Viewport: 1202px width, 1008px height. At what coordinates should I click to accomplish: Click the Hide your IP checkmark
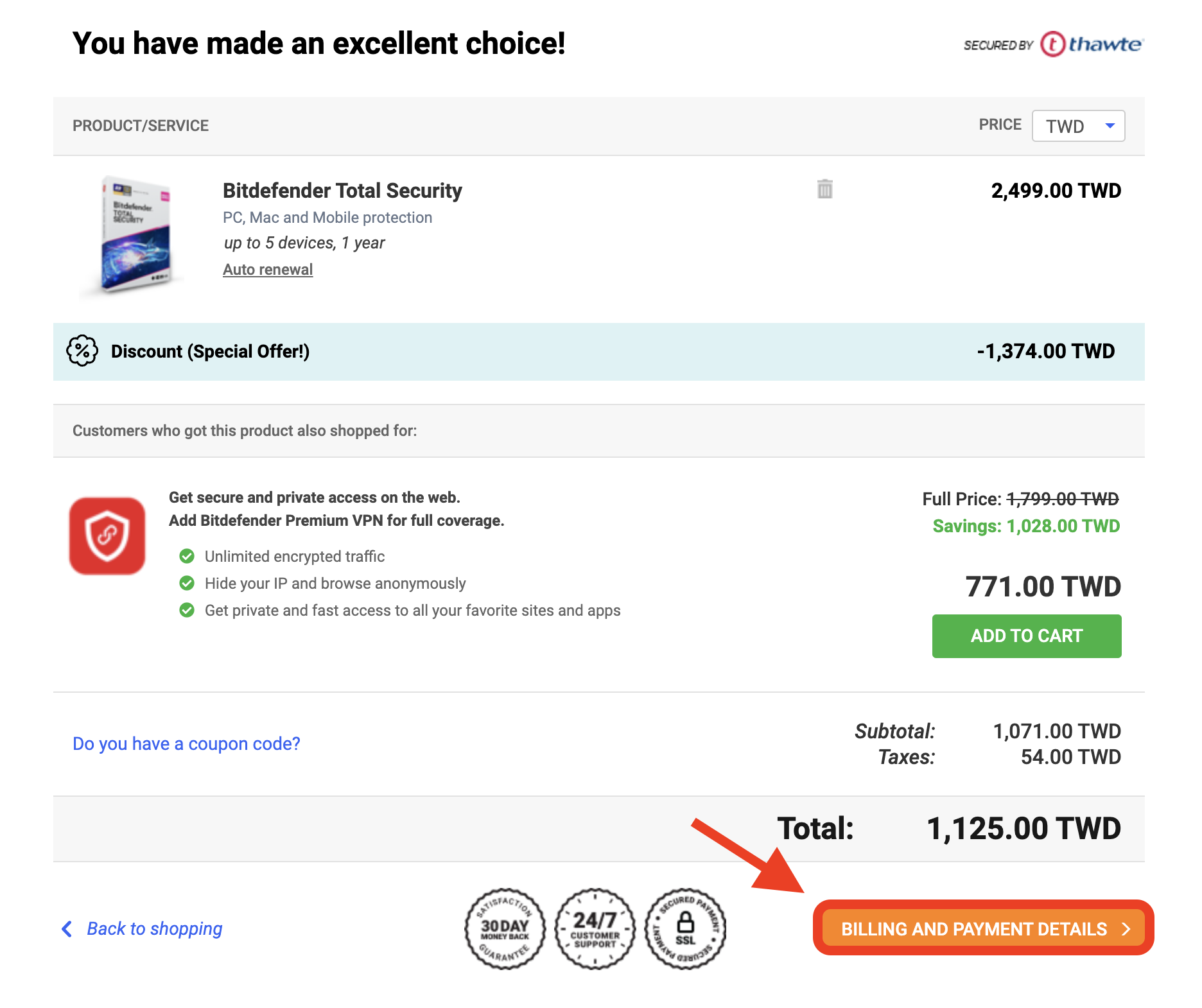pos(187,583)
